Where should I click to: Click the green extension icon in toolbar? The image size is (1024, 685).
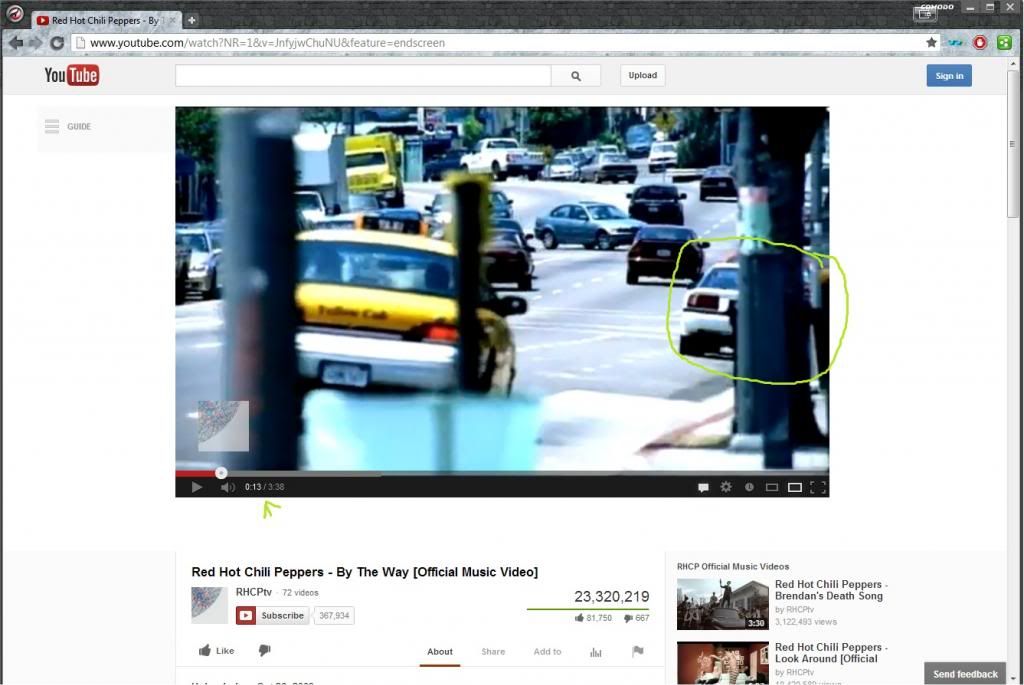[1004, 42]
